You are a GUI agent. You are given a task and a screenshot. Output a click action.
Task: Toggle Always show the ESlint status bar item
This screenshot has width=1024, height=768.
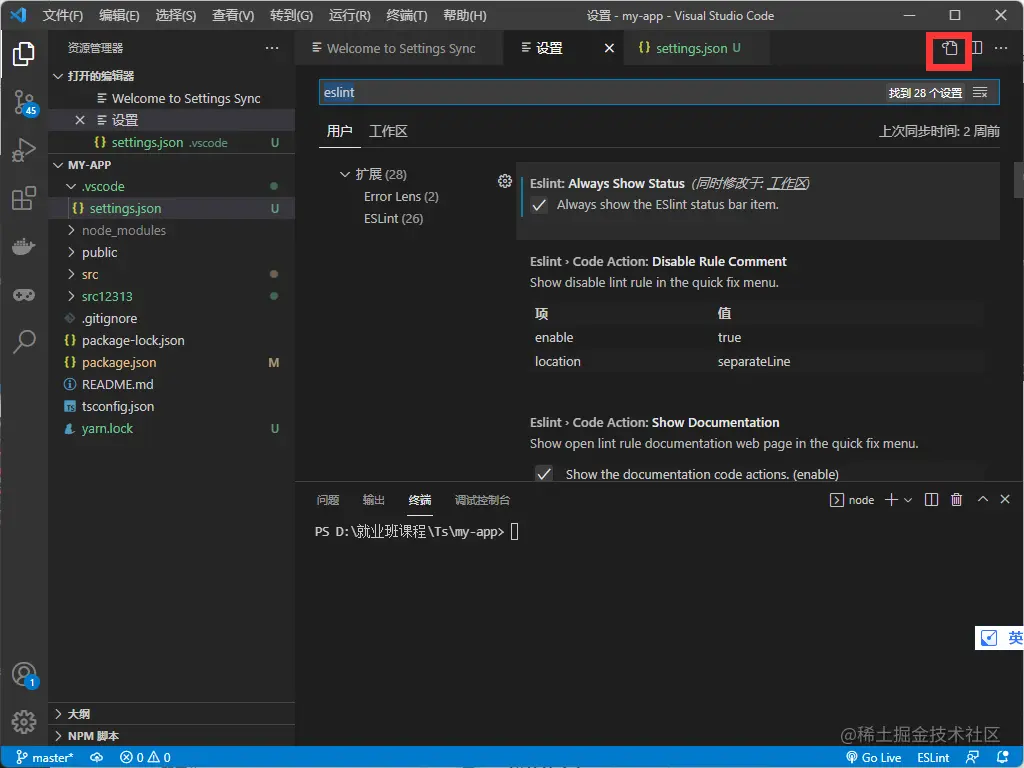tap(539, 205)
